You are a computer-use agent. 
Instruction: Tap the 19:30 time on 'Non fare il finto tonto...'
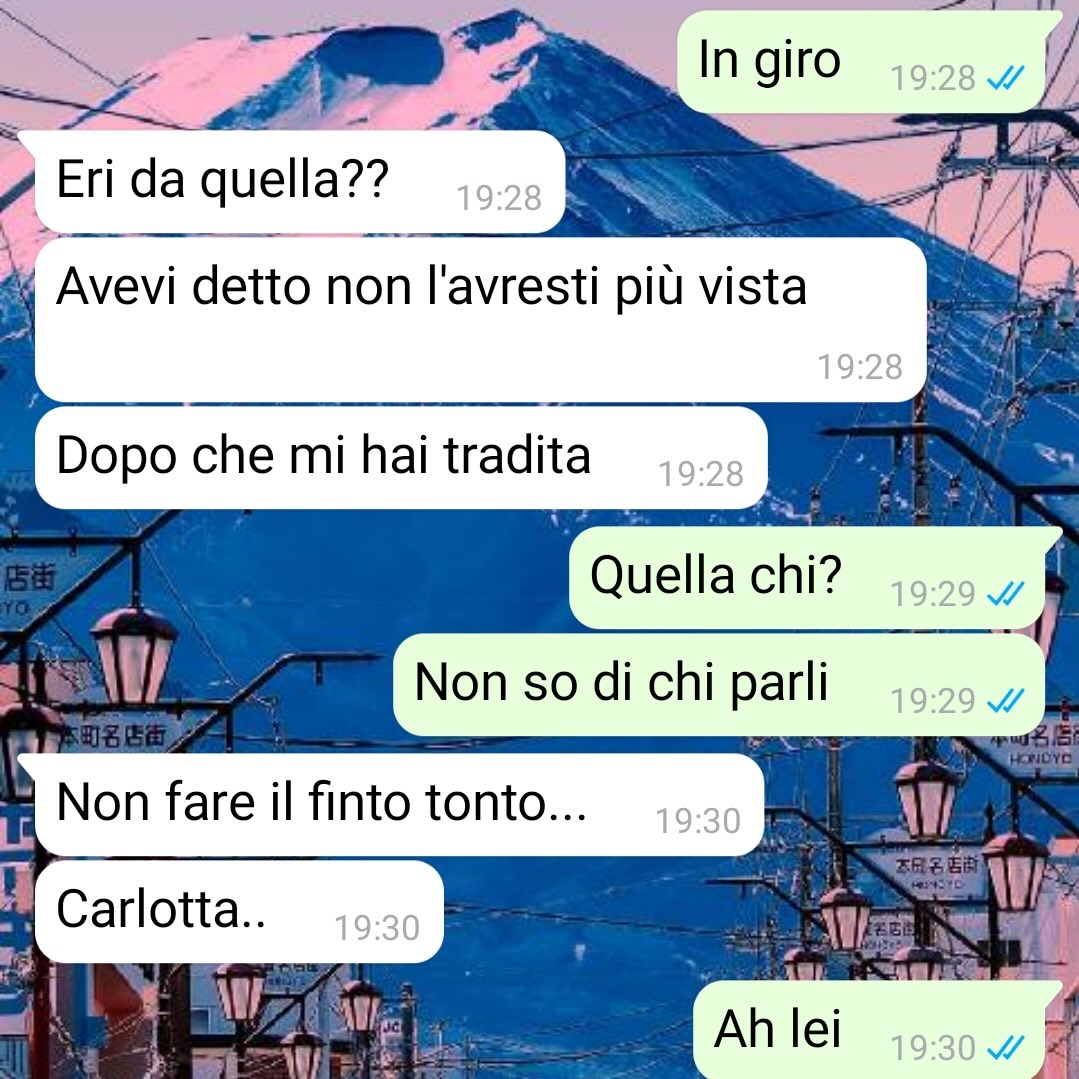coord(698,821)
